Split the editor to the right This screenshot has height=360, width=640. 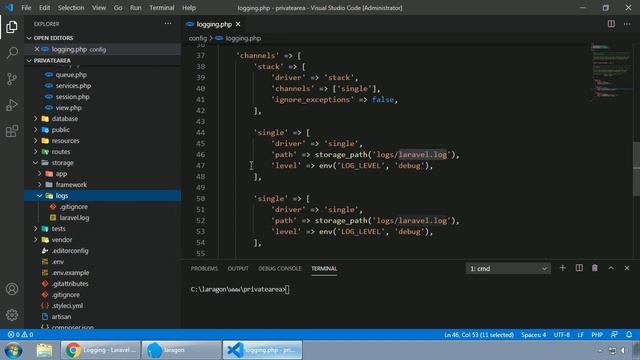[x=611, y=24]
